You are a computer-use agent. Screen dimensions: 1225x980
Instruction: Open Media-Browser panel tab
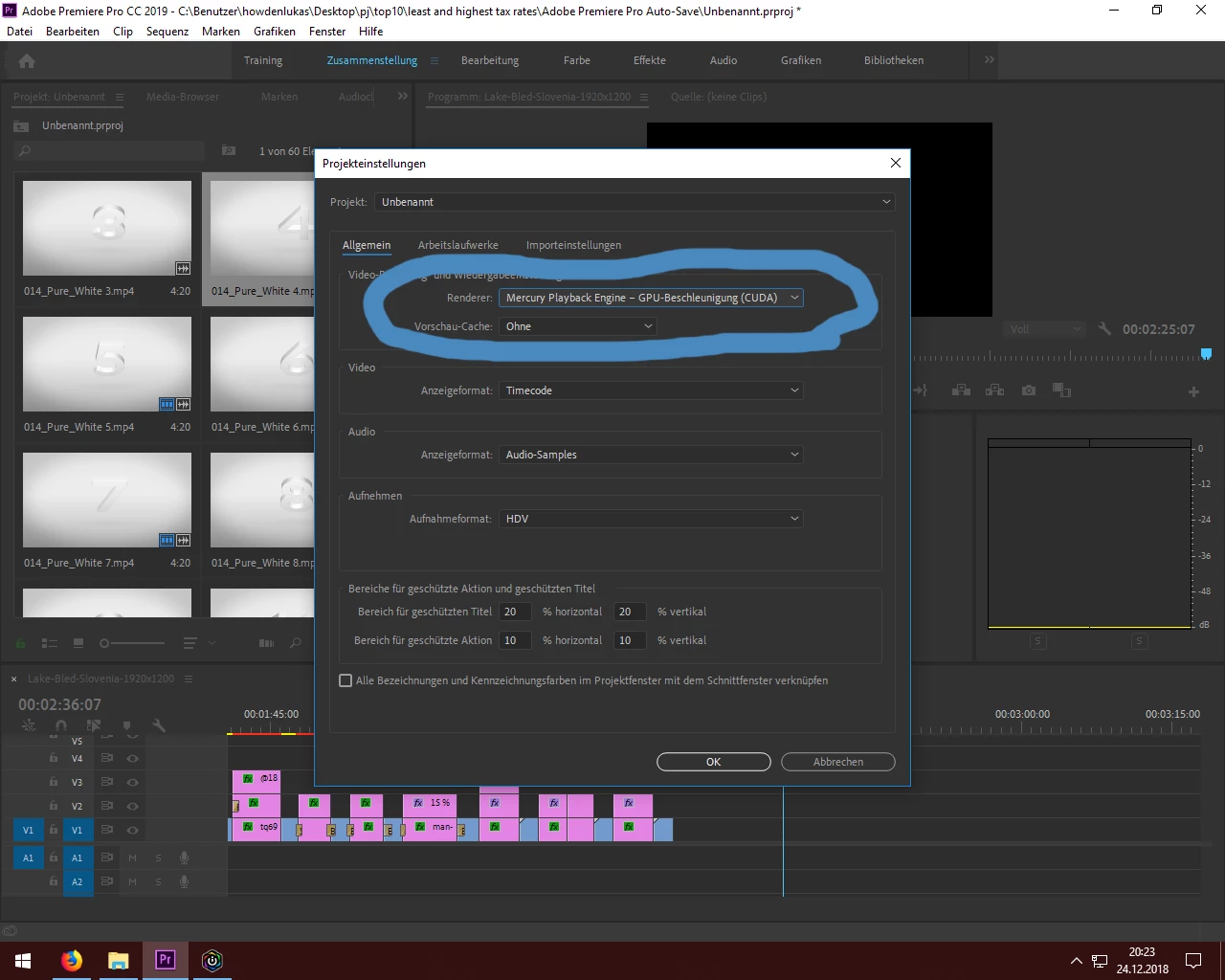[183, 97]
